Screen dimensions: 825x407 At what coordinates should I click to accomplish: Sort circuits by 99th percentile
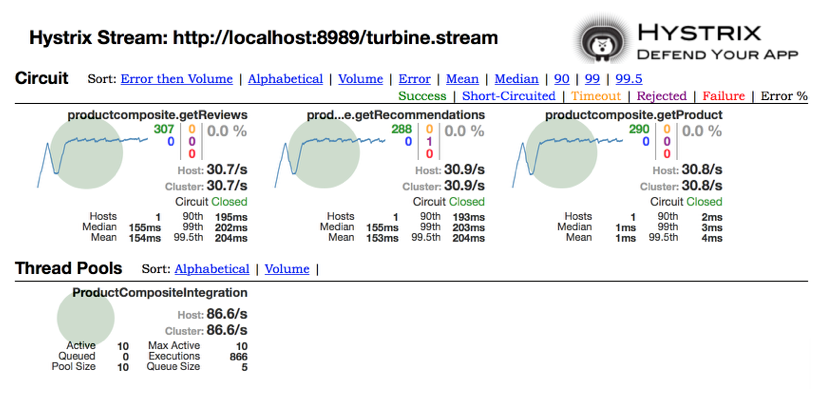pyautogui.click(x=592, y=79)
